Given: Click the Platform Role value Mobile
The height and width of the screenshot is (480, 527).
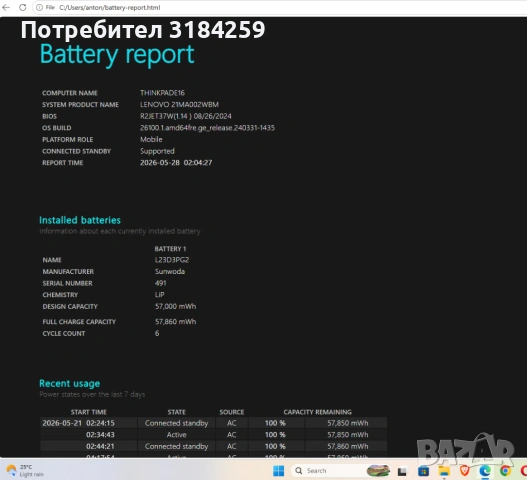Looking at the screenshot, I should 151,139.
